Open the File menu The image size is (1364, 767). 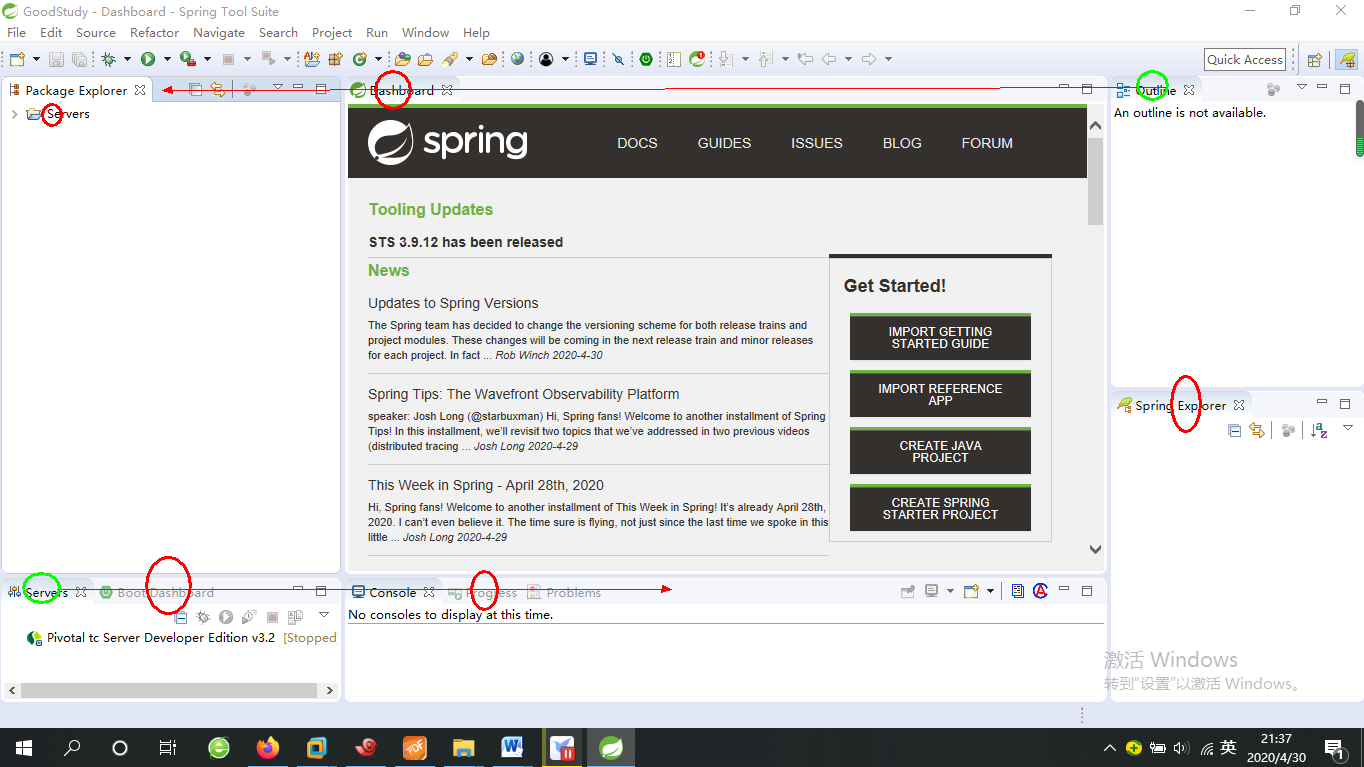[x=17, y=32]
